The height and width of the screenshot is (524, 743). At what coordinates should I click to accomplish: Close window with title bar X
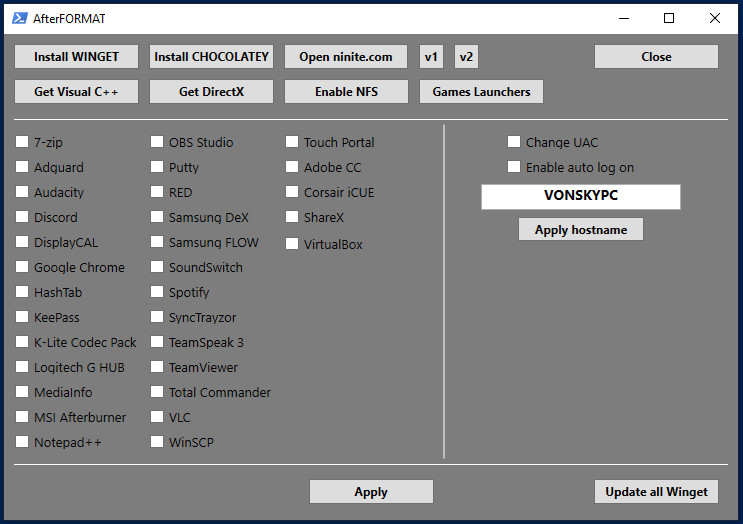[715, 18]
